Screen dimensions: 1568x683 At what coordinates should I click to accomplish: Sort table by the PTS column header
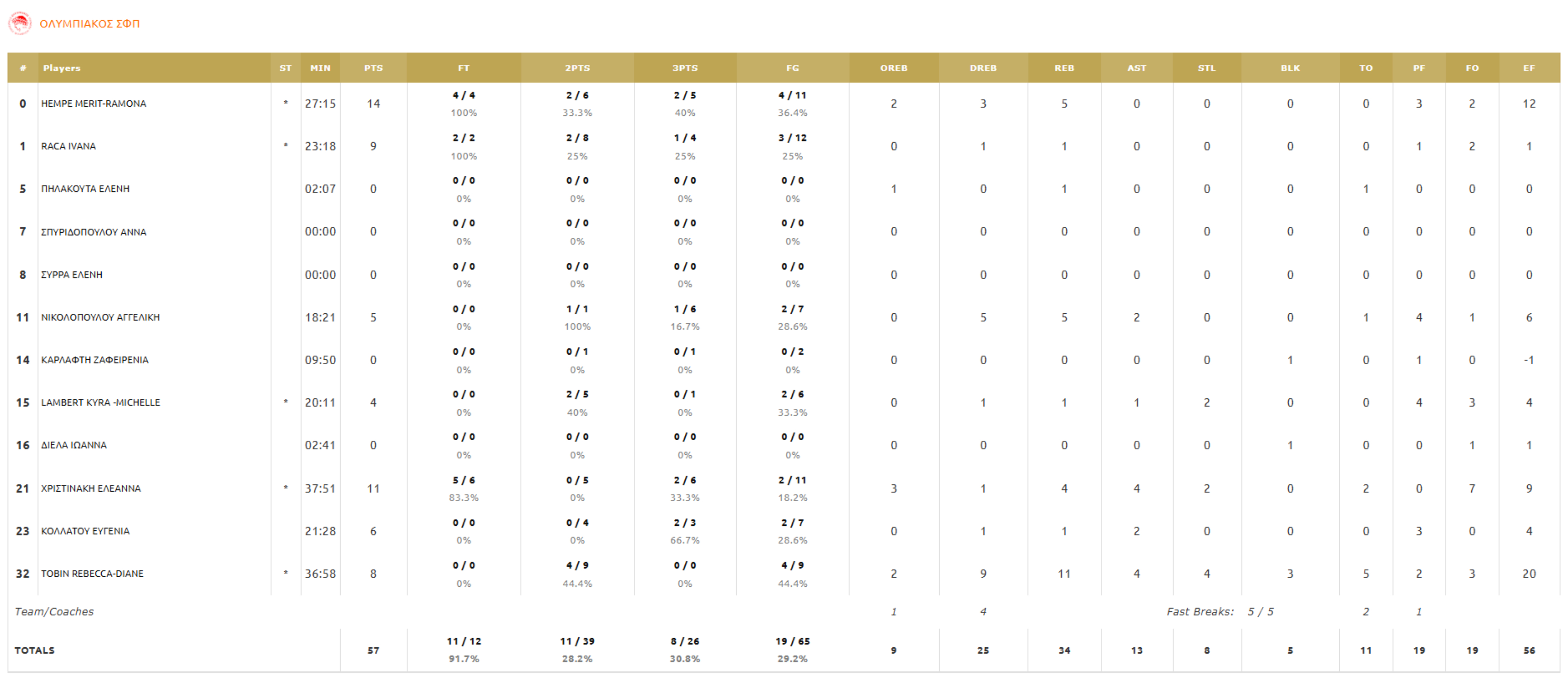[x=373, y=68]
